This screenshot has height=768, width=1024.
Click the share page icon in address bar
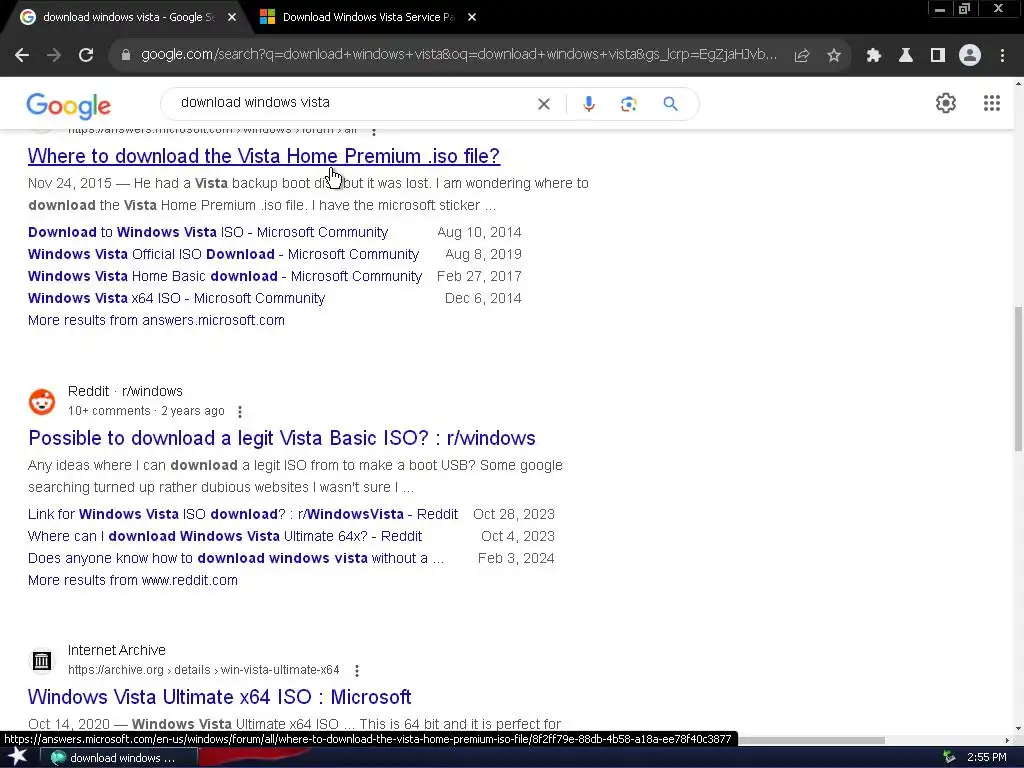(x=802, y=56)
